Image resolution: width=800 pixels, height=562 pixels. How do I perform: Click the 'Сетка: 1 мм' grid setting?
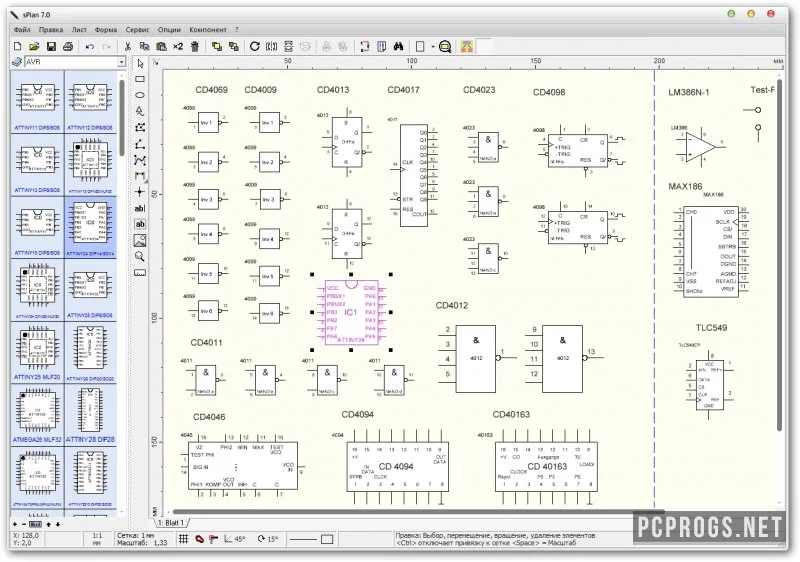[135, 535]
